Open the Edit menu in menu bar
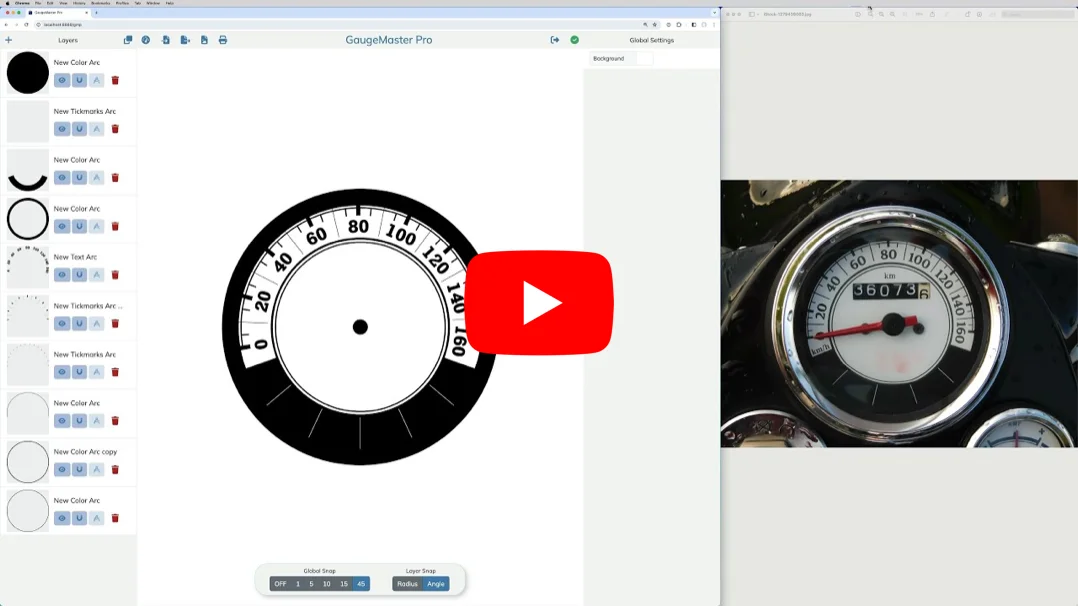 click(50, 3)
